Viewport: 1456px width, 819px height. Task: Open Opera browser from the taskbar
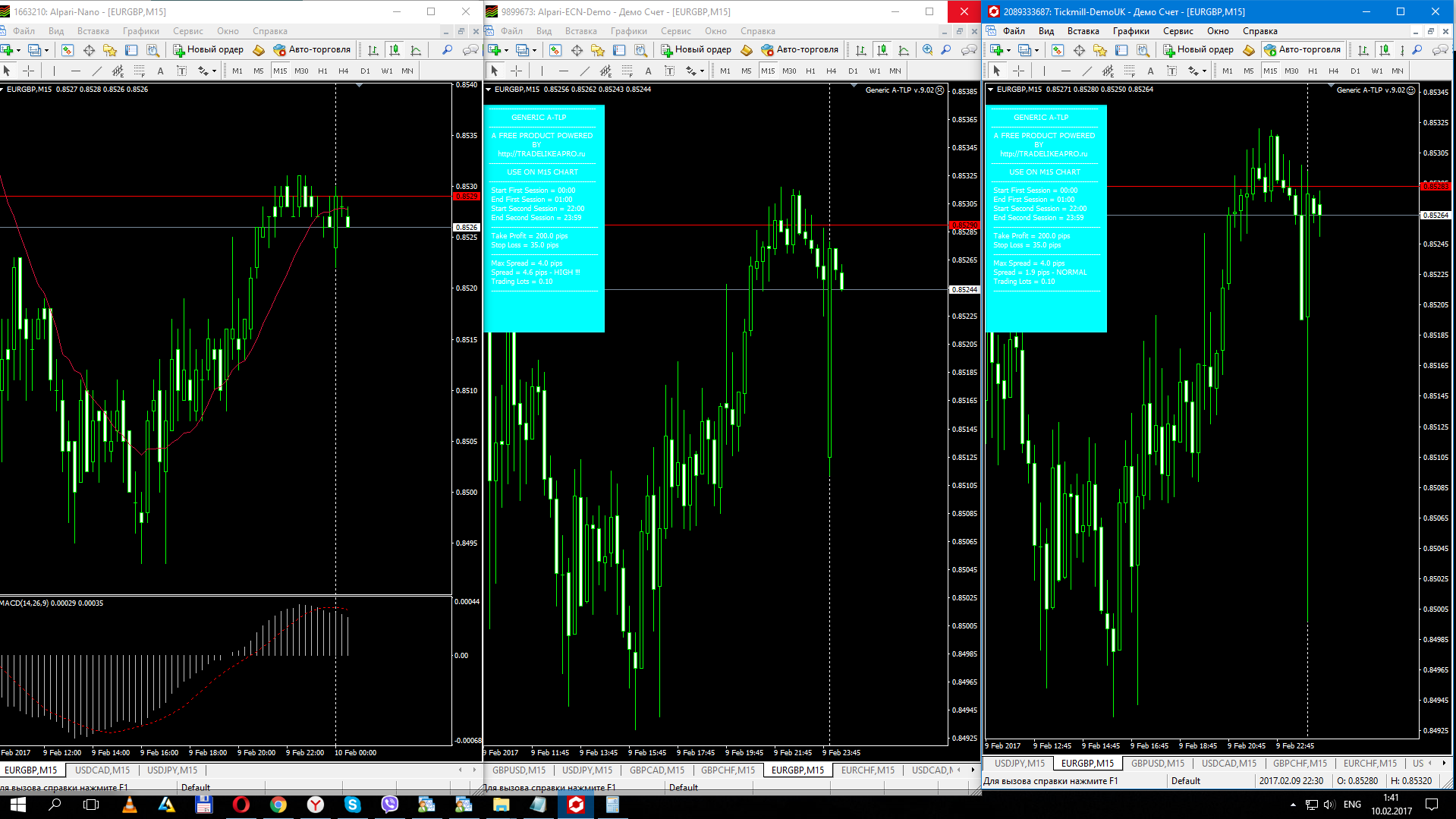(241, 805)
